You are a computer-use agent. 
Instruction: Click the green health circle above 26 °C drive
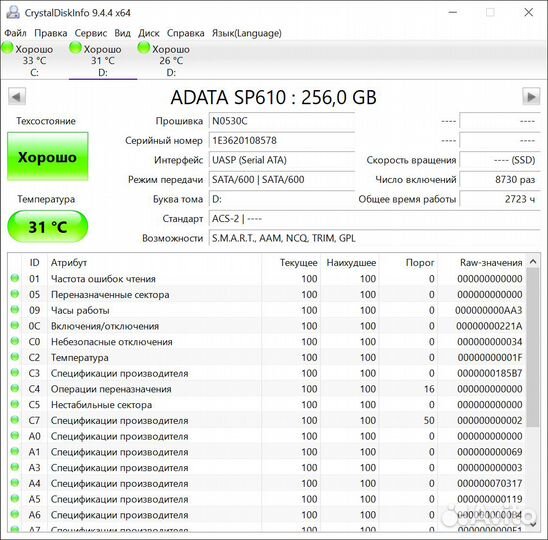[144, 48]
